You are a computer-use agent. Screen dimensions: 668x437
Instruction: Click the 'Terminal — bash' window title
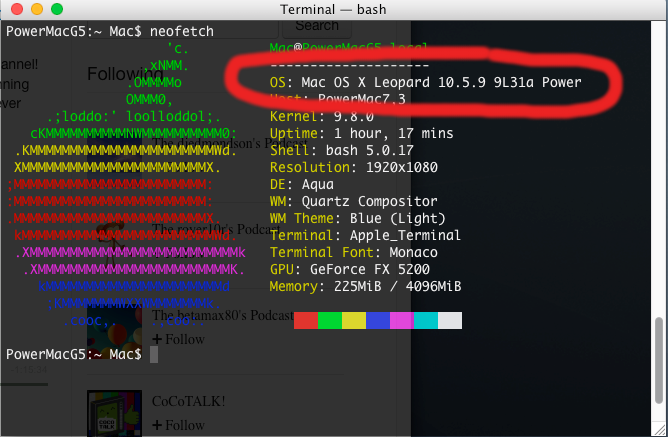333,9
